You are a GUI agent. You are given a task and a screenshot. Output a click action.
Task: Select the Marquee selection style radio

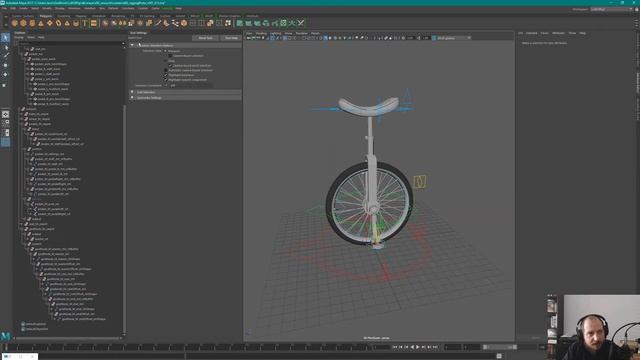point(166,51)
